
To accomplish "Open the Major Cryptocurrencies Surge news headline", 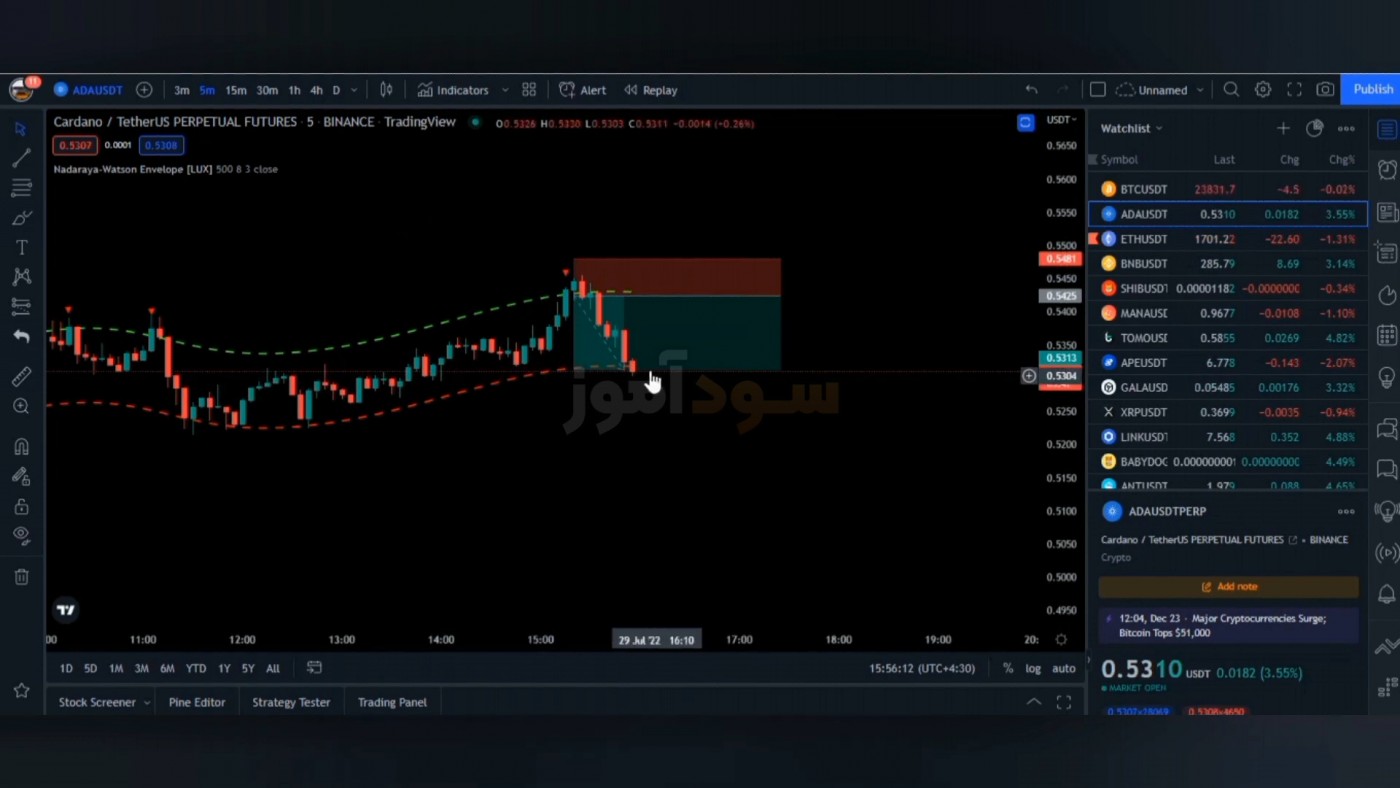I will pyautogui.click(x=1229, y=626).
